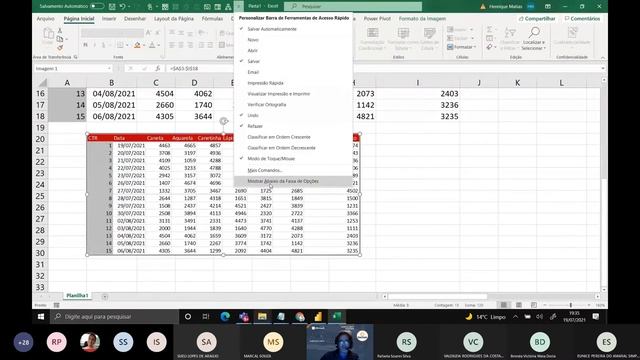Click the Format Painter brush icon
640x360 pixels.
pos(60,48)
